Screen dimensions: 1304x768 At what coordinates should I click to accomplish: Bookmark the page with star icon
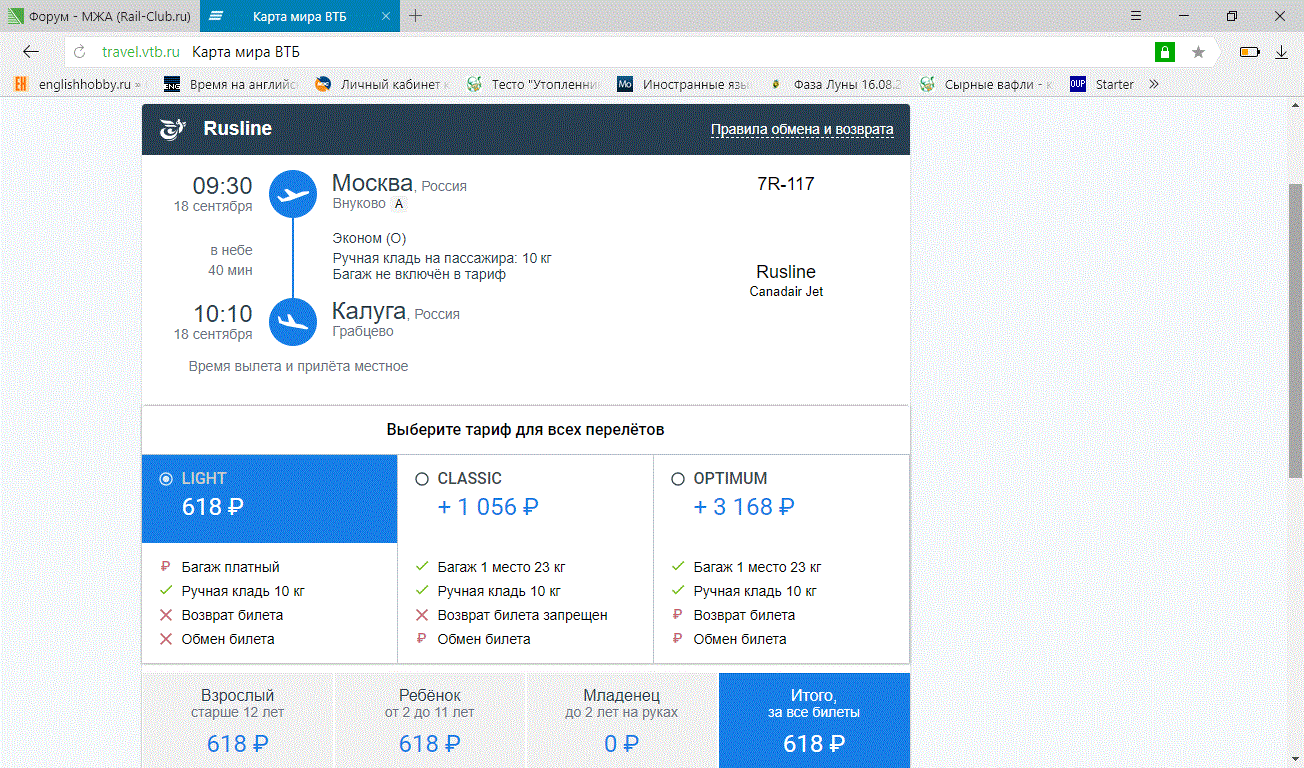pos(1198,52)
